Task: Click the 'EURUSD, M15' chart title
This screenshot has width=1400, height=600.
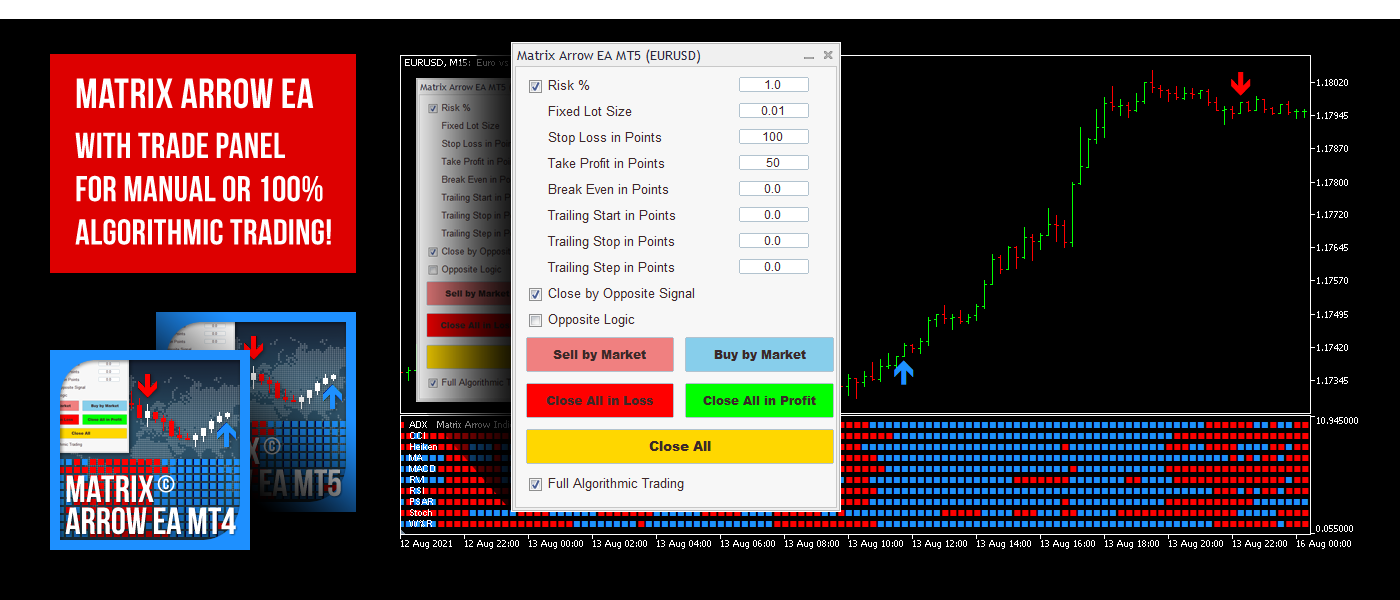Action: coord(438,62)
